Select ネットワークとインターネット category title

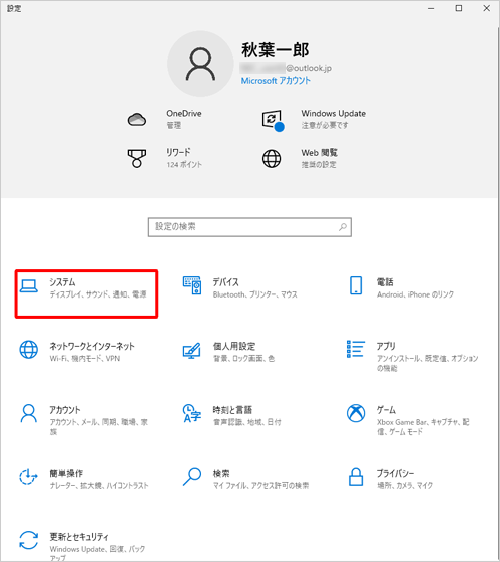(x=92, y=346)
